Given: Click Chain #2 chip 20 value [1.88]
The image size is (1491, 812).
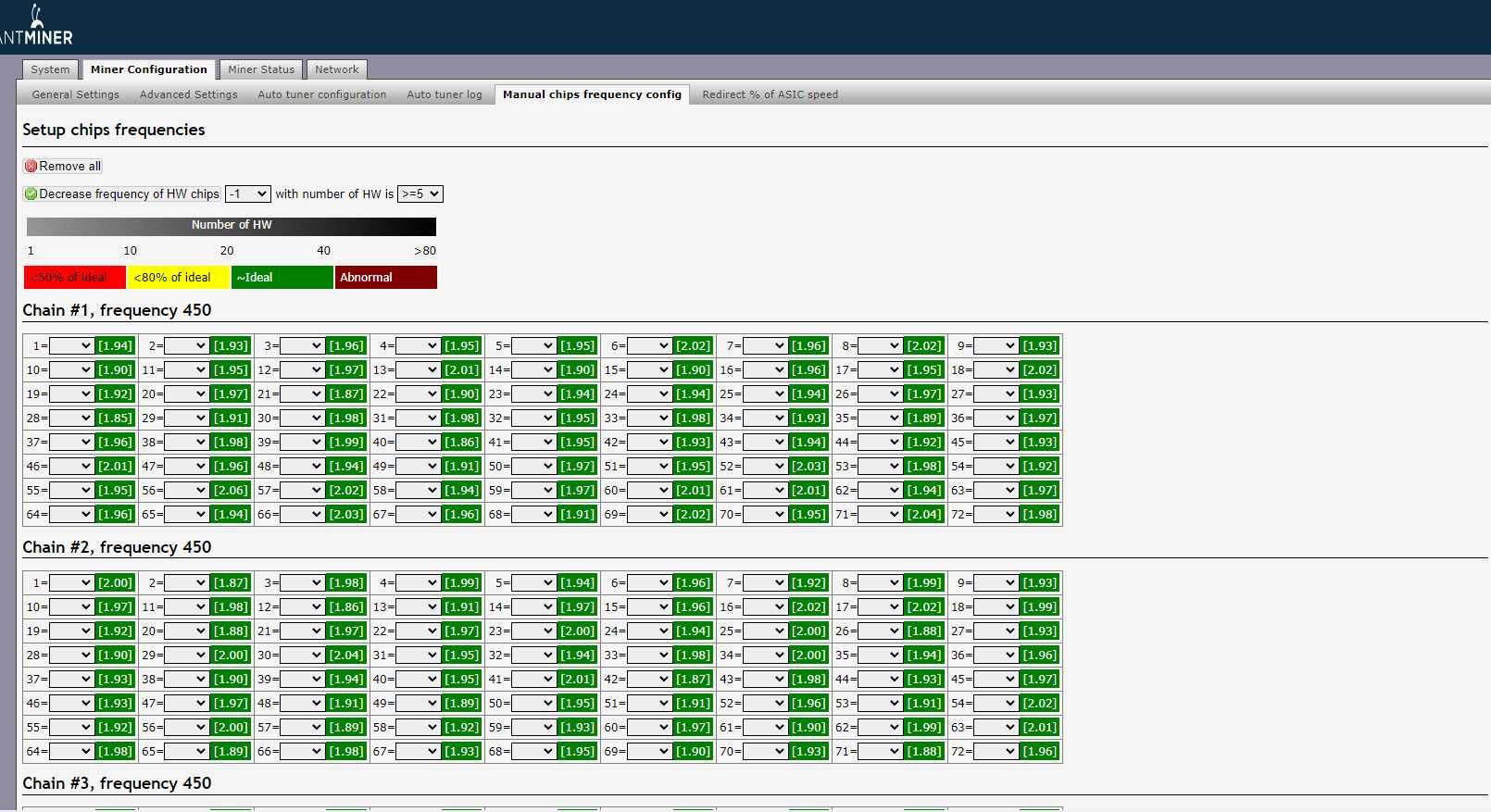Looking at the screenshot, I should click(x=231, y=631).
